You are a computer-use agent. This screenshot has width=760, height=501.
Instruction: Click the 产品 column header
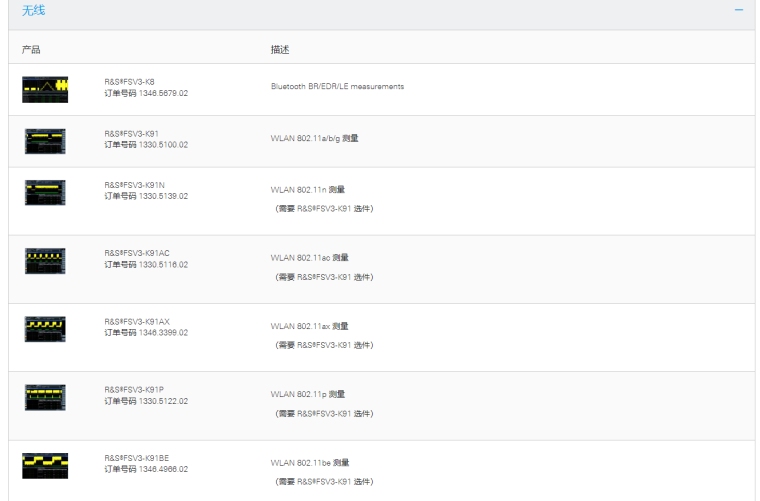pos(31,49)
